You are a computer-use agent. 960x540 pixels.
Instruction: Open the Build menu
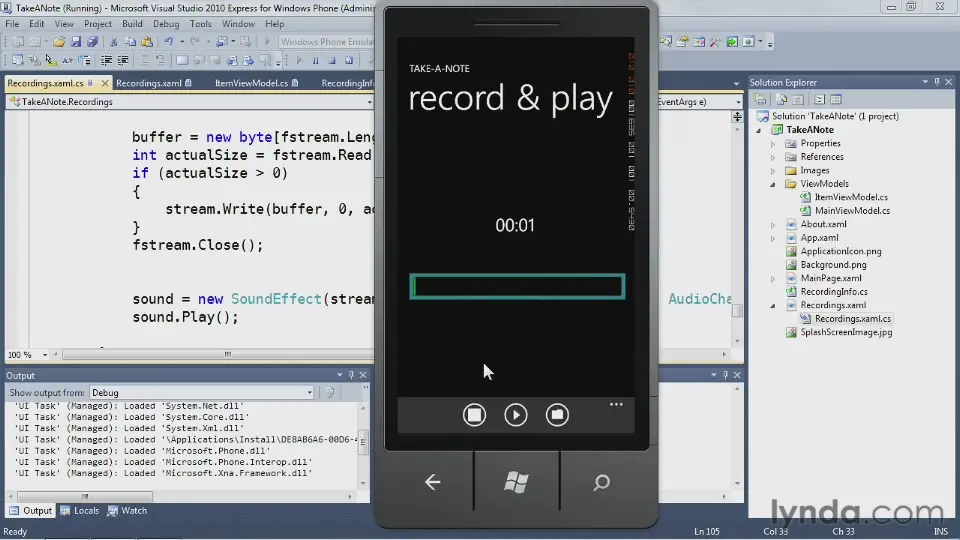pyautogui.click(x=132, y=24)
